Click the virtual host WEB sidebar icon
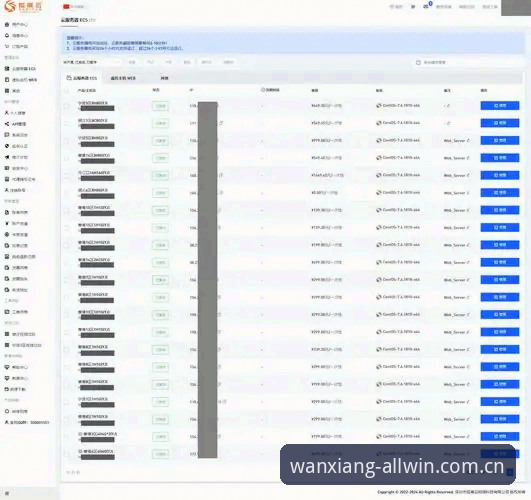The image size is (531, 500). pos(7,80)
